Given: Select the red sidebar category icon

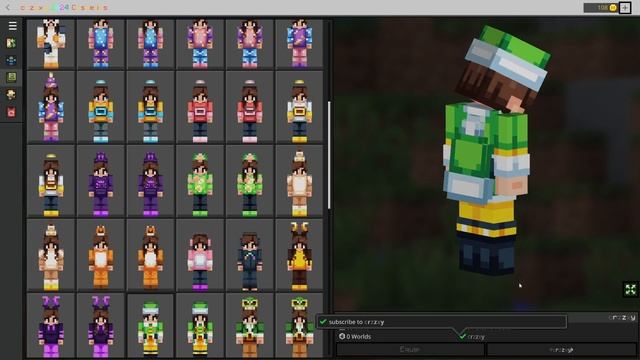Looking at the screenshot, I should (11, 112).
